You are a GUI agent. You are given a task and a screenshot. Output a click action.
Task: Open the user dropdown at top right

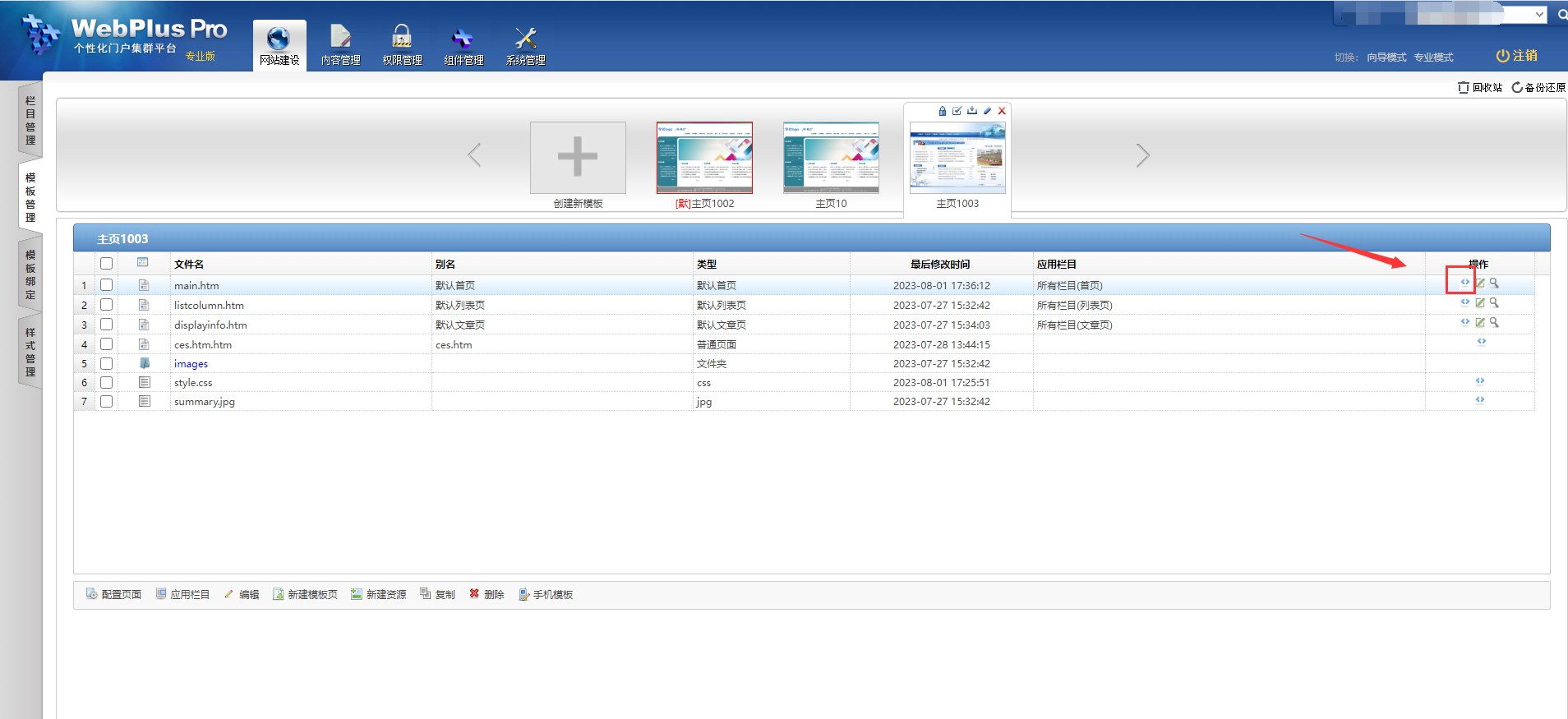coord(1538,15)
